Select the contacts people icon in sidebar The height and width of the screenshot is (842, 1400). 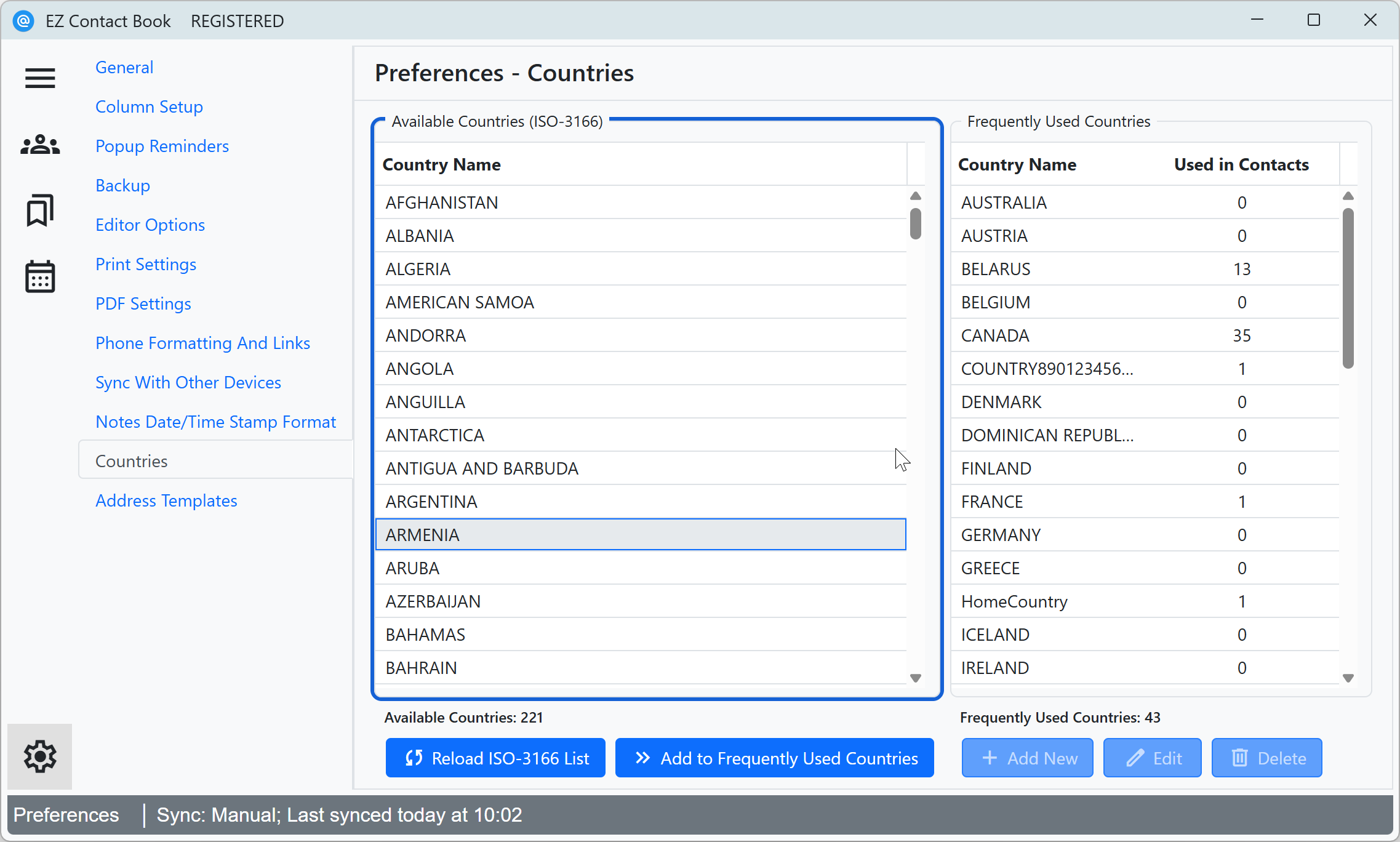click(39, 144)
